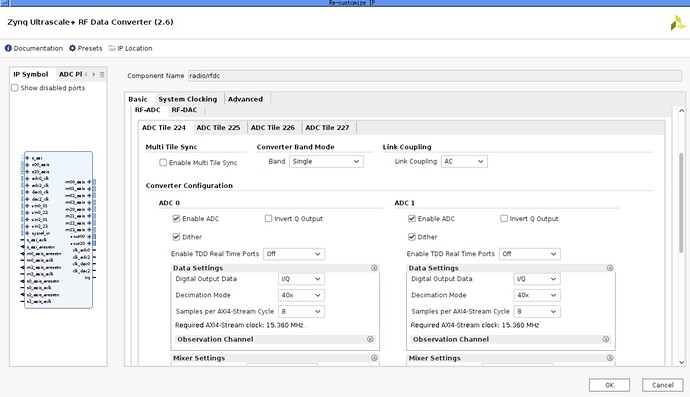The image size is (690, 397).
Task: Open ADC 0 Samples per AXI4-Stream Cycle dropdown
Action: pos(301,312)
